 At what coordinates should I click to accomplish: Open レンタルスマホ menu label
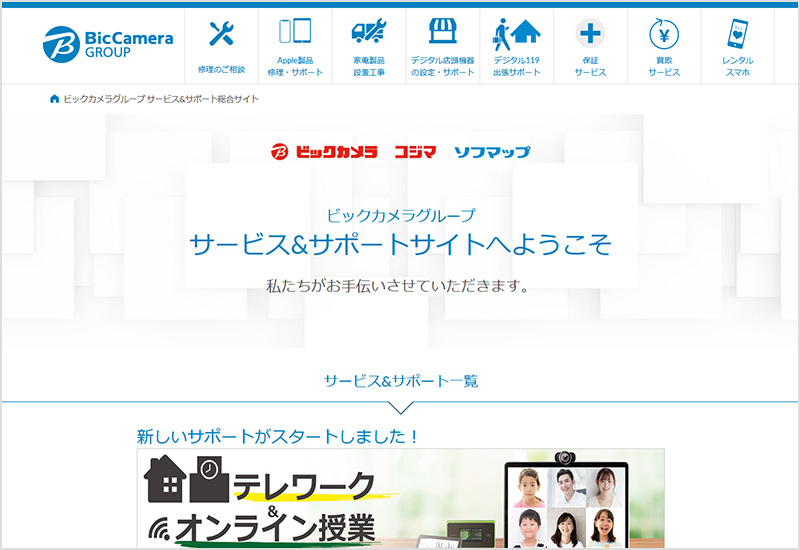point(738,66)
